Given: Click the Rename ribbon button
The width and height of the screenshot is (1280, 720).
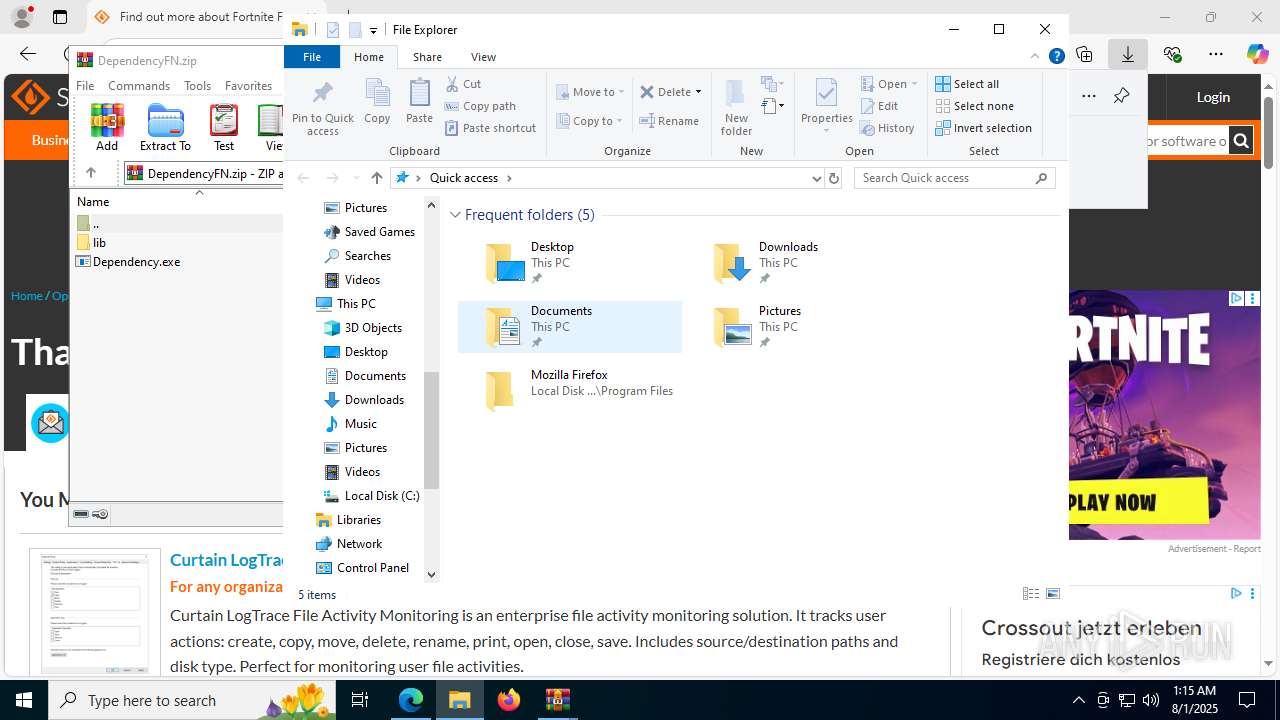Looking at the screenshot, I should (669, 121).
